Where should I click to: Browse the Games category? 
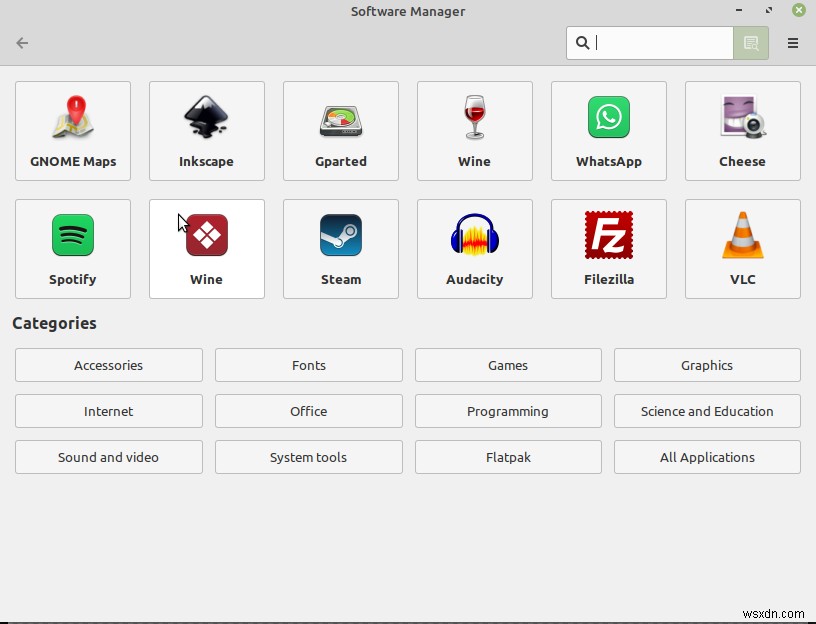pyautogui.click(x=508, y=365)
